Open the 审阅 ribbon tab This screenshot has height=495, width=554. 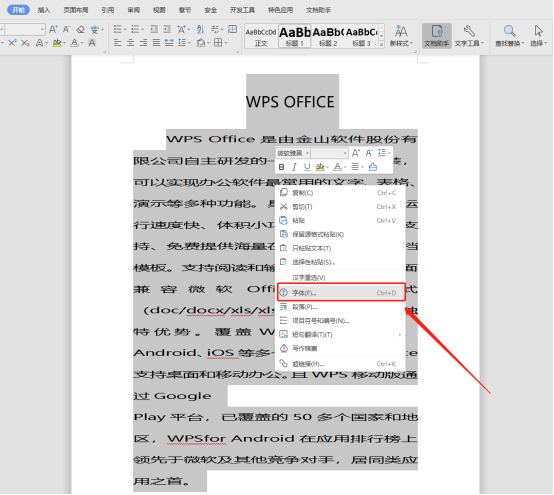[x=134, y=10]
